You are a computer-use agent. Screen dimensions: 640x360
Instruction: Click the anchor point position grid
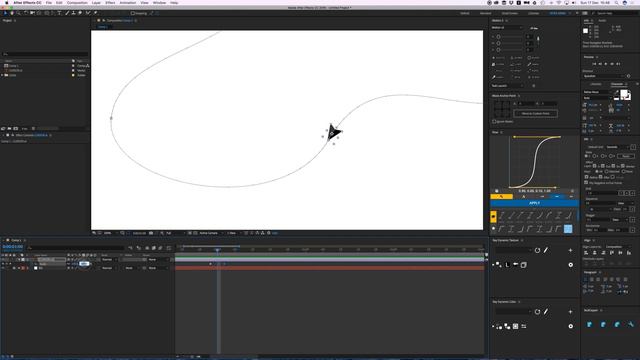coord(502,109)
